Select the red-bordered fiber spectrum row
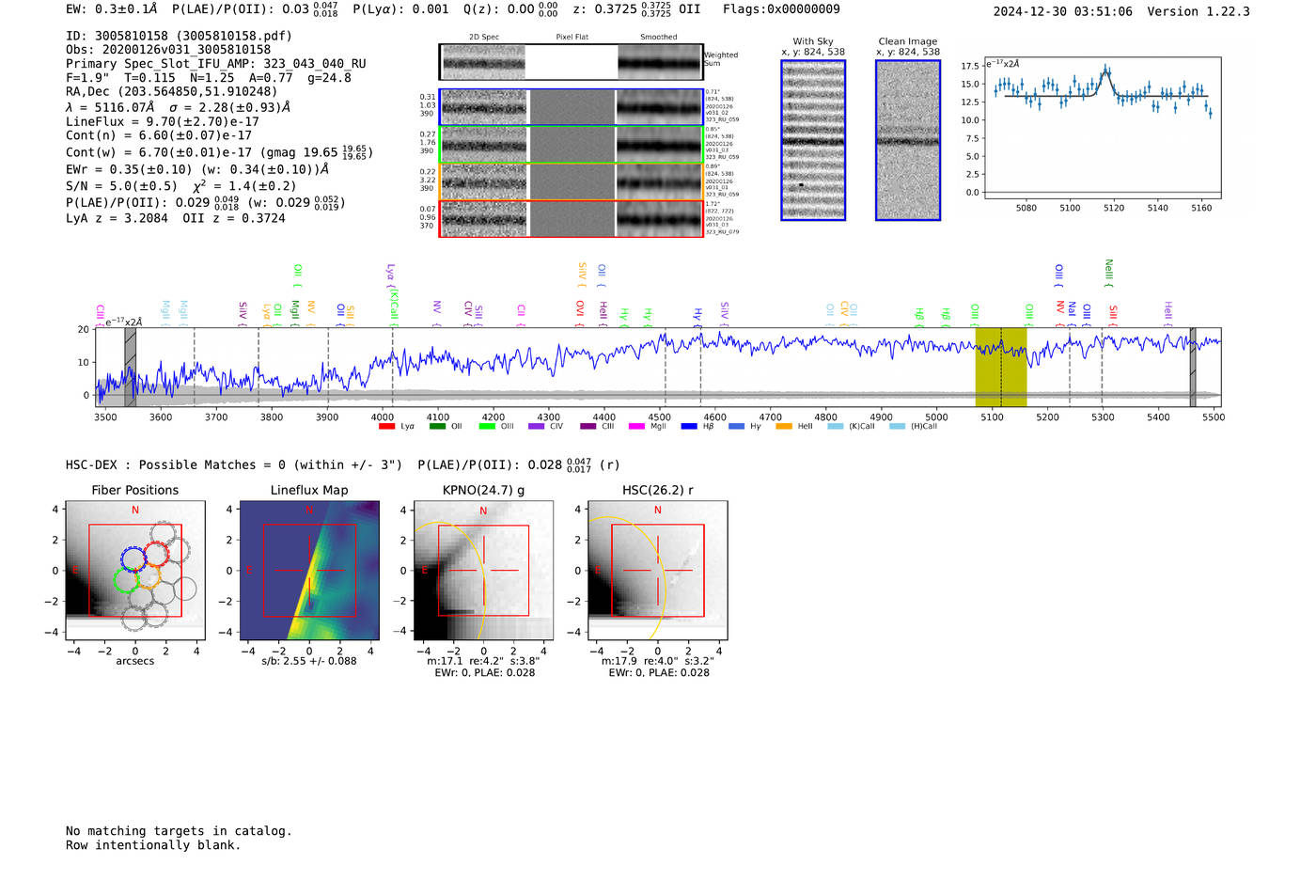Image resolution: width=1316 pixels, height=896 pixels. pyautogui.click(x=571, y=218)
